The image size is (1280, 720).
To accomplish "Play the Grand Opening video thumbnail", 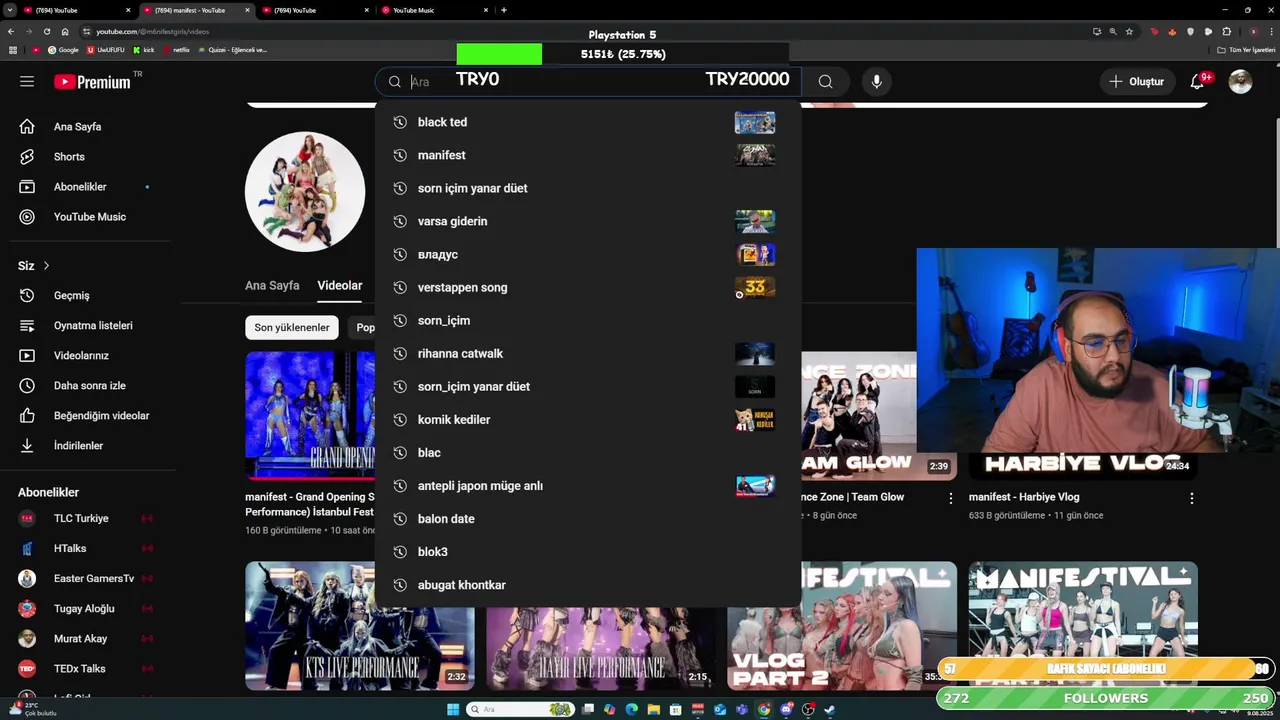I will pos(310,415).
